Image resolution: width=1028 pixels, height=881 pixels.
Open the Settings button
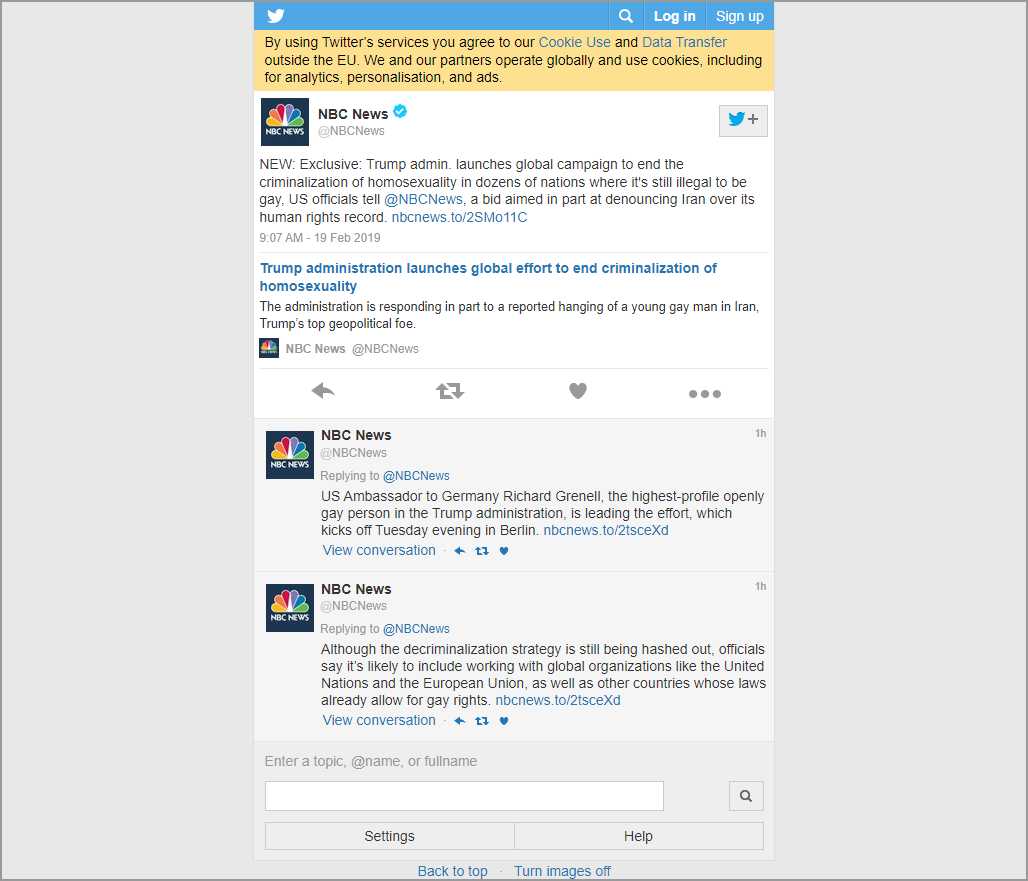coord(389,836)
